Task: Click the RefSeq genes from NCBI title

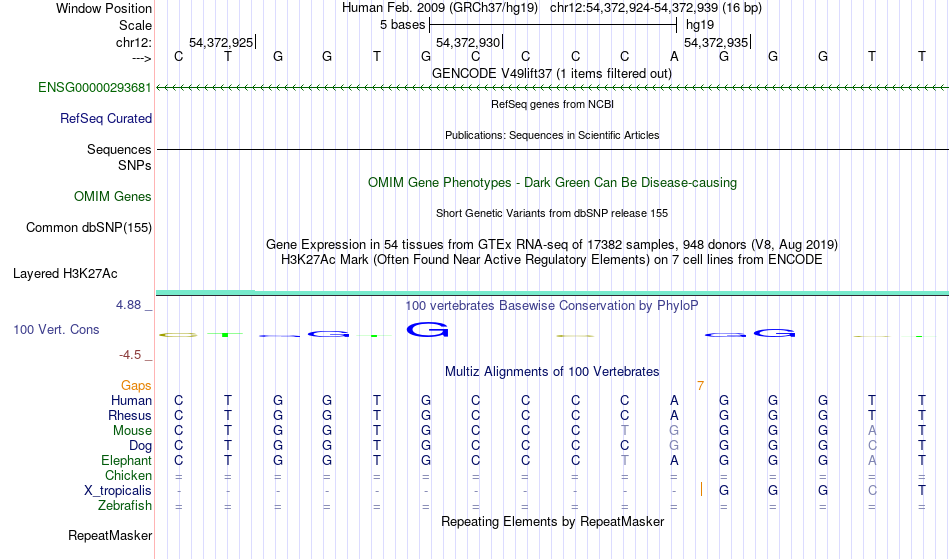Action: click(552, 104)
